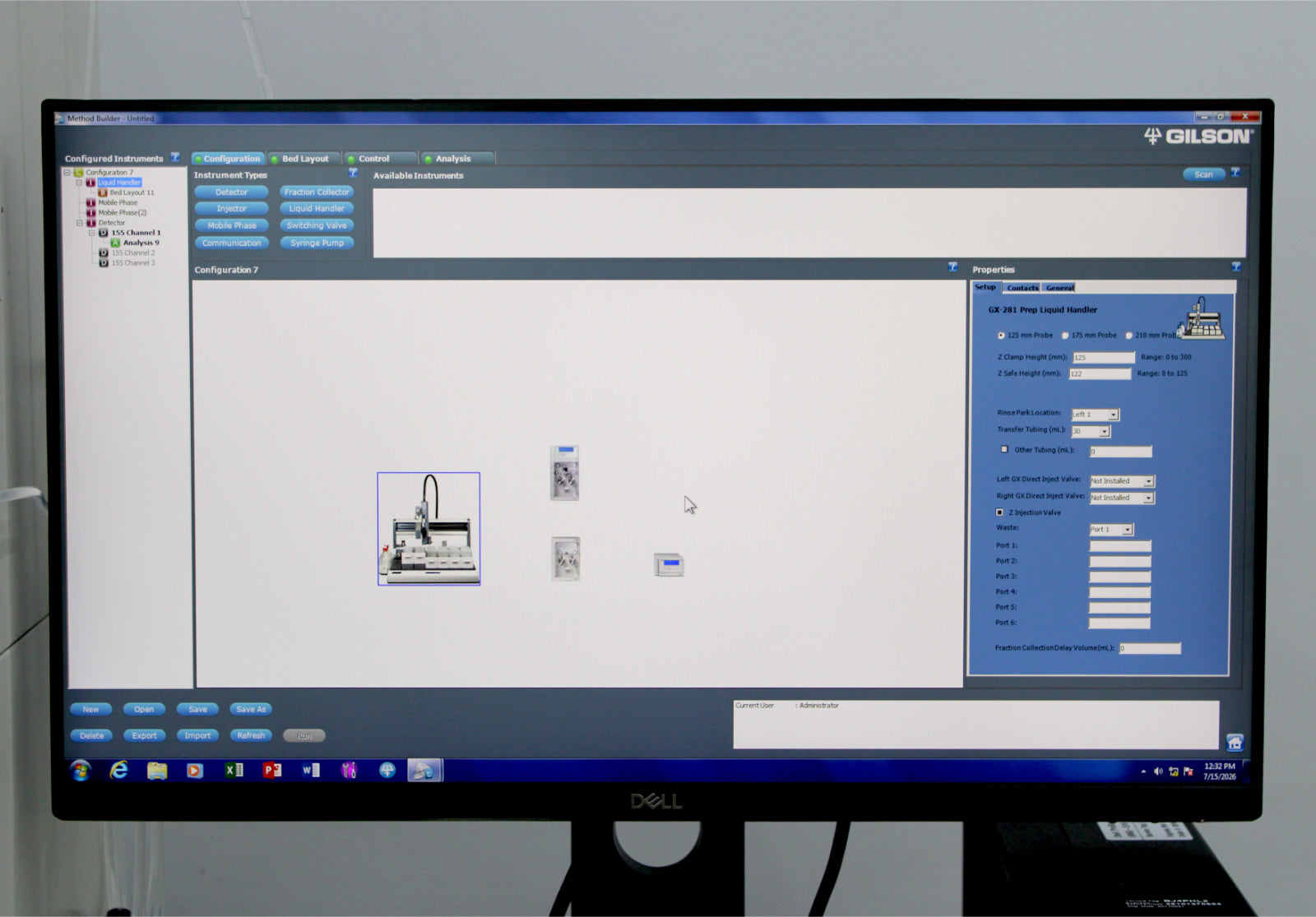Select the 175 mm Probe option

click(1065, 336)
